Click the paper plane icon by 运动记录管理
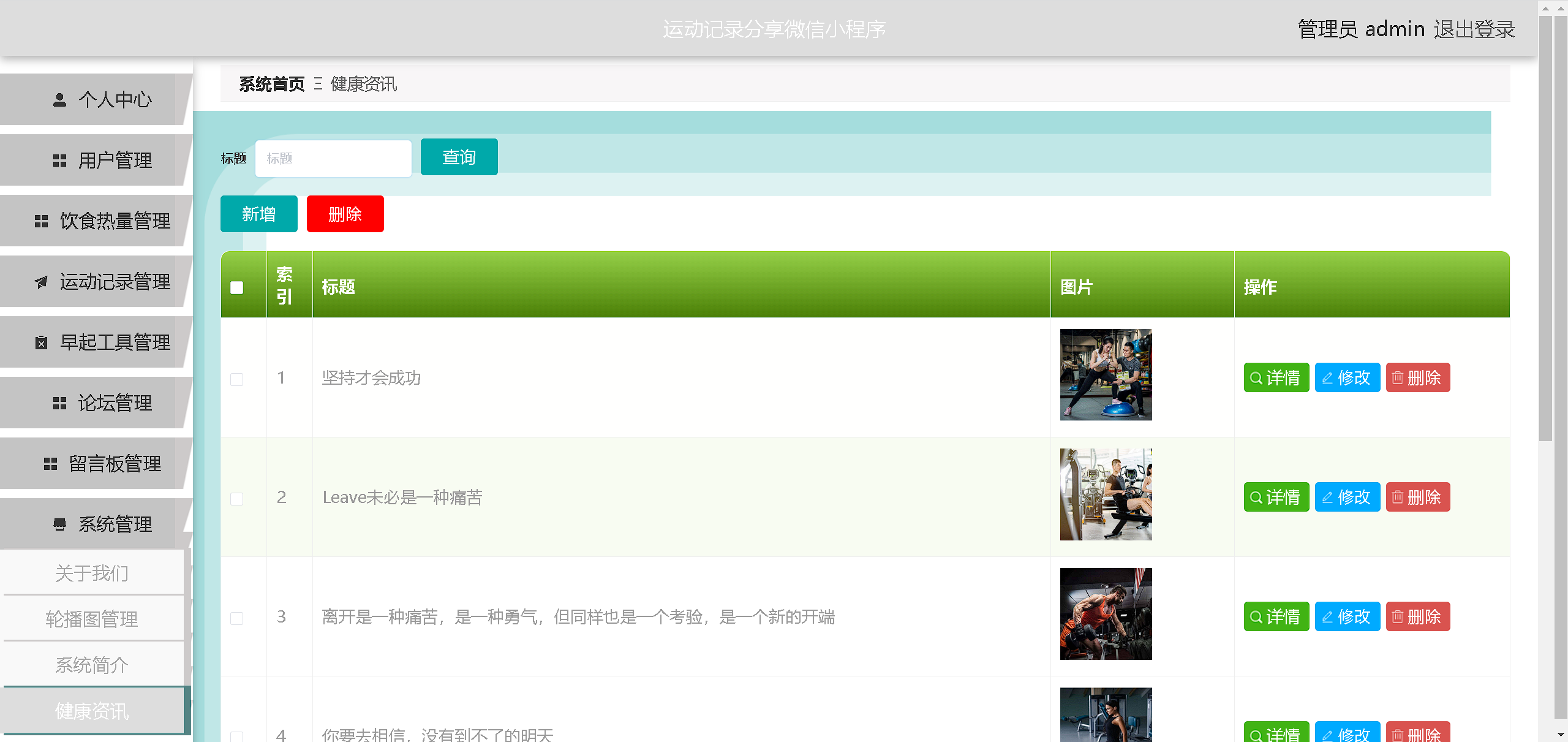Screen dimensions: 1568x742 click(x=41, y=282)
